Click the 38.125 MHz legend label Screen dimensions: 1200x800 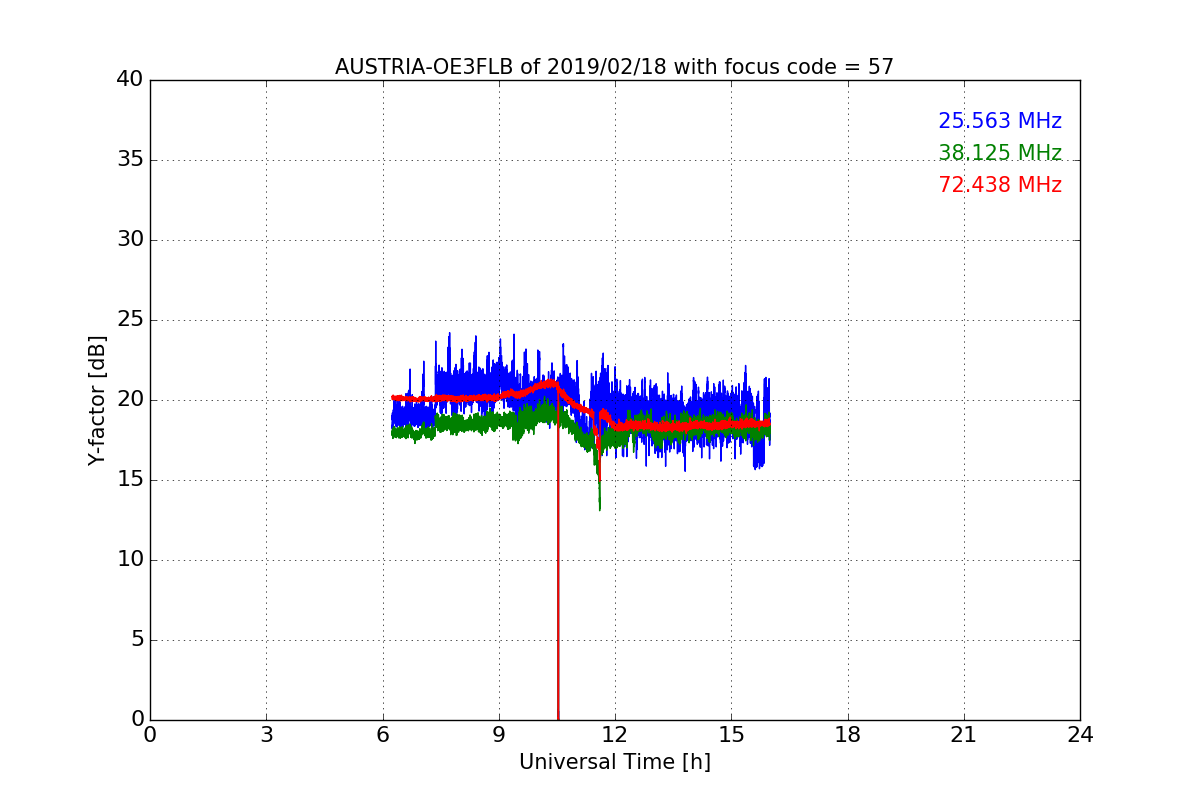pyautogui.click(x=1000, y=153)
